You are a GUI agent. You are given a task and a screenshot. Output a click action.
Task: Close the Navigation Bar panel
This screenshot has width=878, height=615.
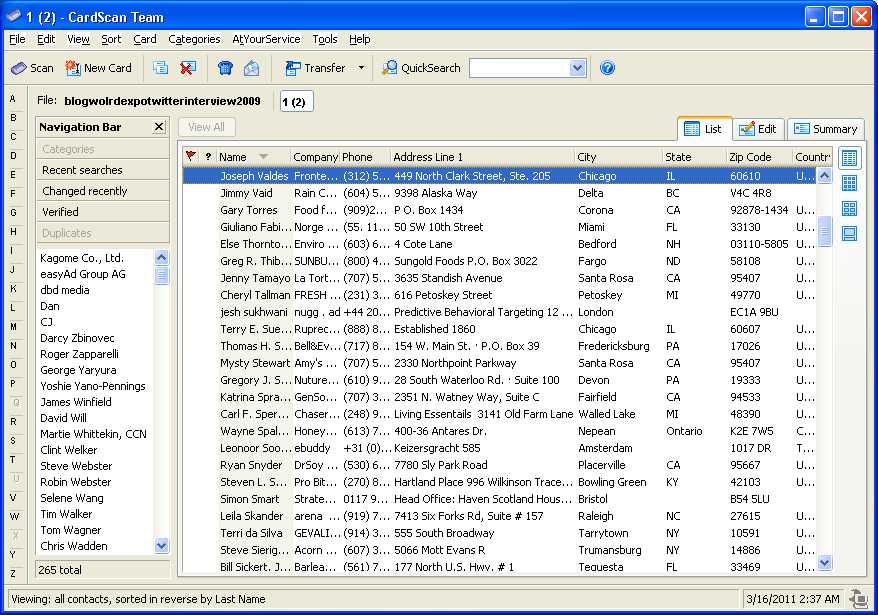point(159,127)
